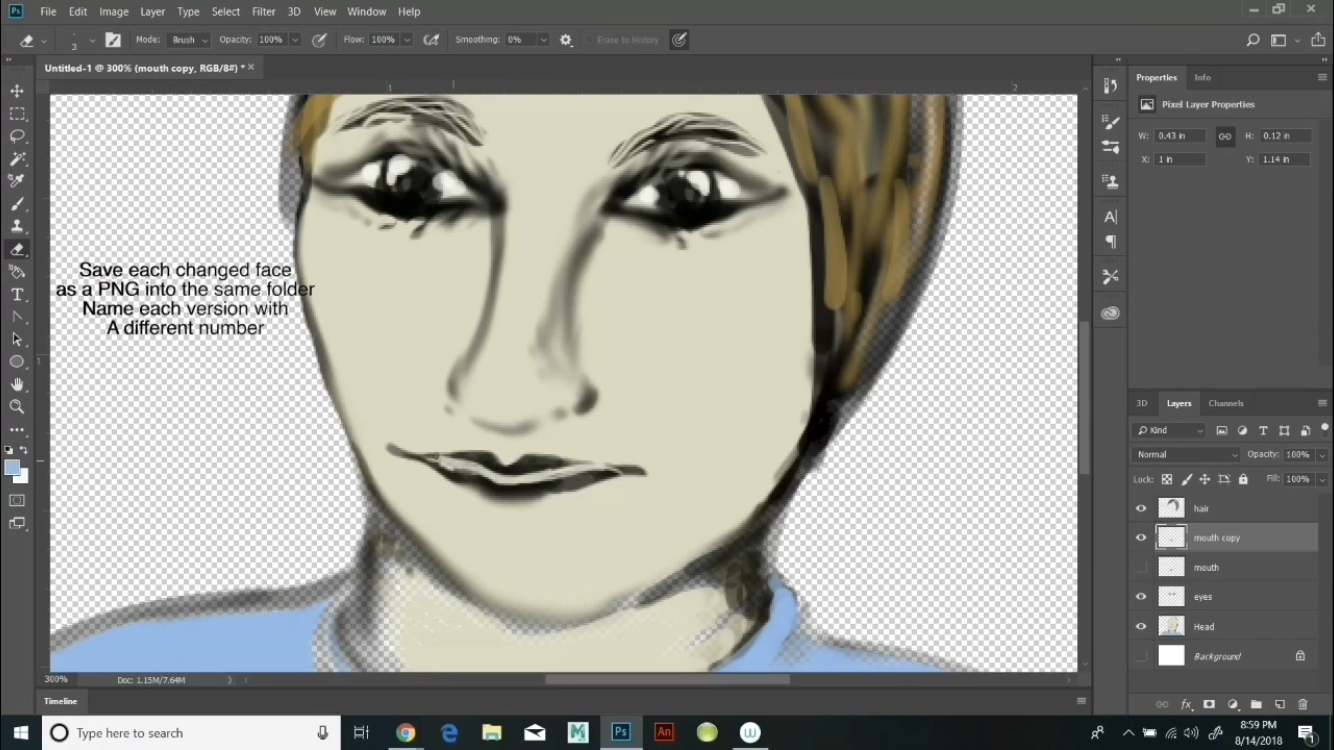Viewport: 1334px width, 750px height.
Task: Open the eraser Mode dropdown
Action: click(x=188, y=40)
